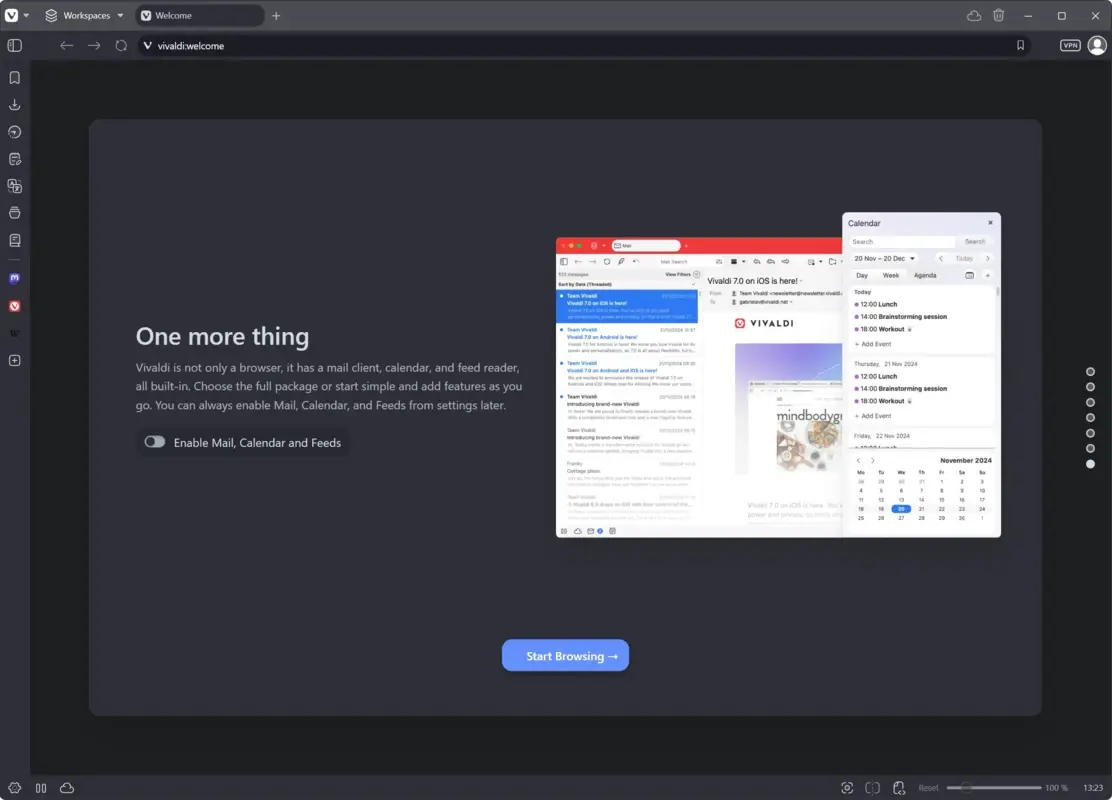Open the Translate panel
This screenshot has height=800, width=1112.
coord(14,185)
